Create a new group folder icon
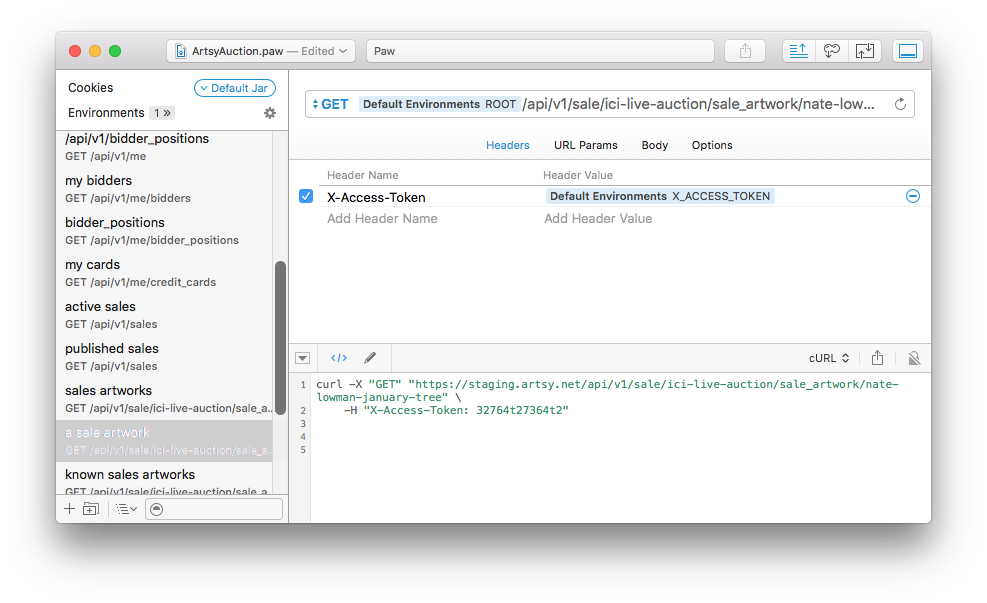This screenshot has width=987, height=603. tap(91, 509)
